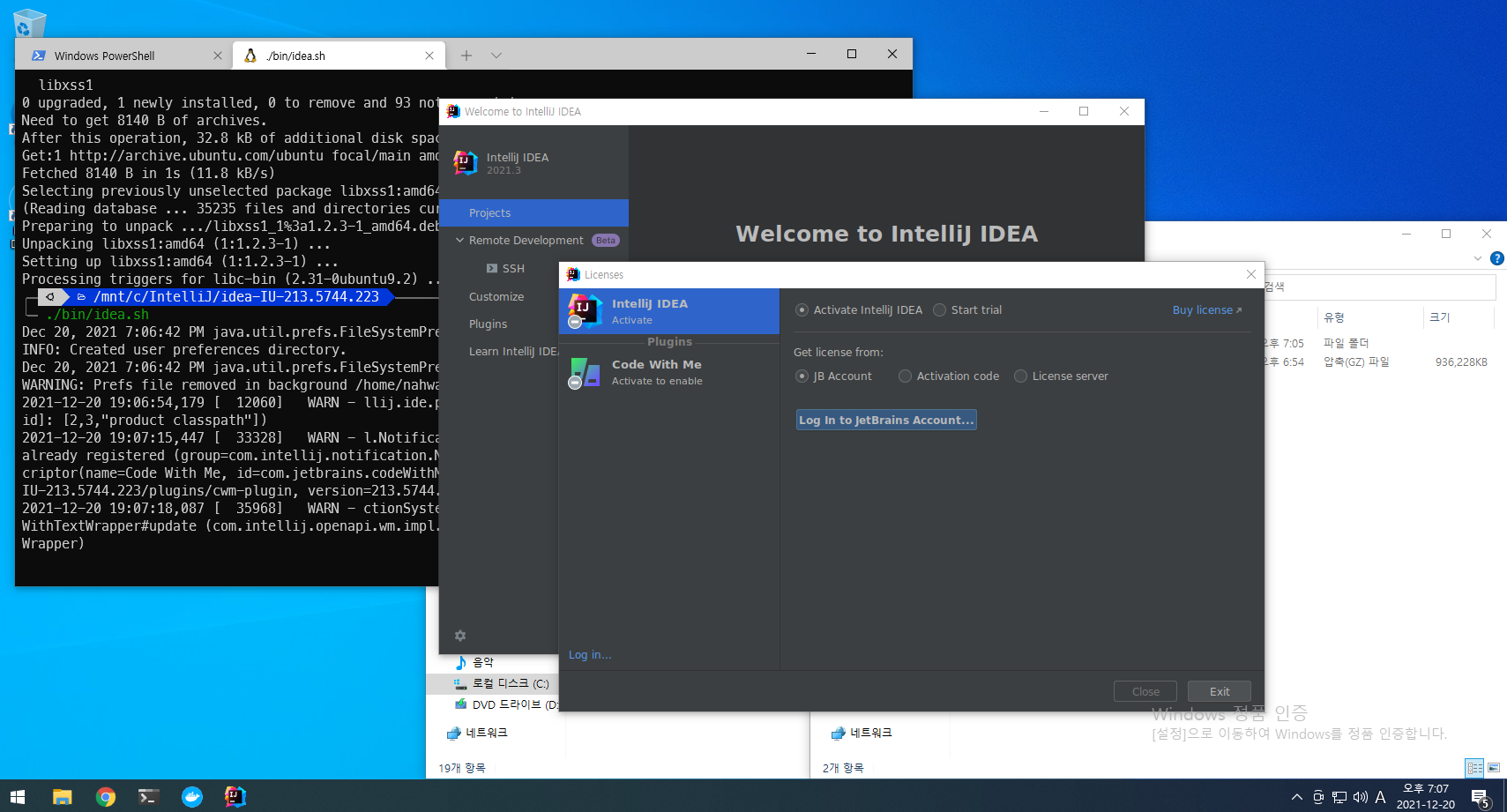The height and width of the screenshot is (812, 1507).
Task: Open the terminal profile dropdown arrow
Action: pyautogui.click(x=496, y=56)
